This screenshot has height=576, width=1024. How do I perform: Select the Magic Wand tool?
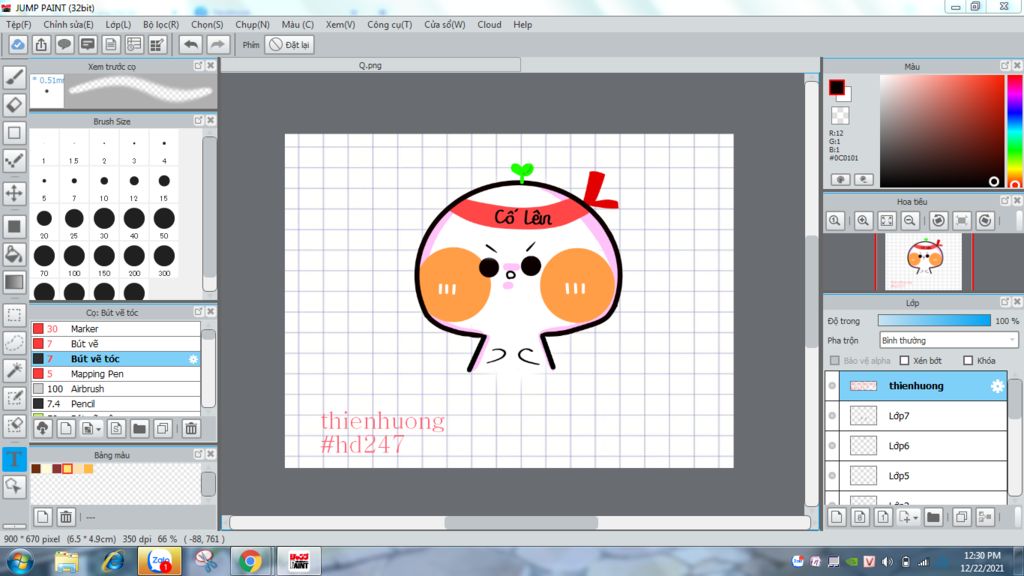[14, 370]
